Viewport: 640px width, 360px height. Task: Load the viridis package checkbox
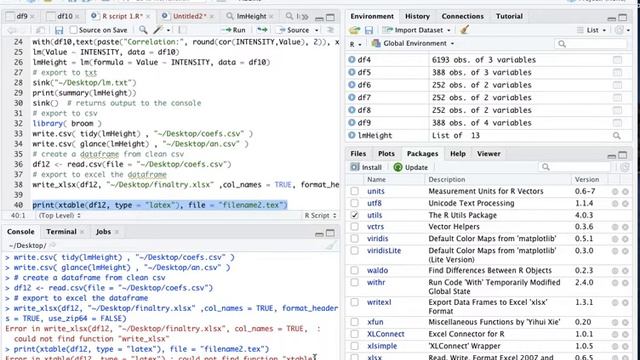(x=354, y=238)
